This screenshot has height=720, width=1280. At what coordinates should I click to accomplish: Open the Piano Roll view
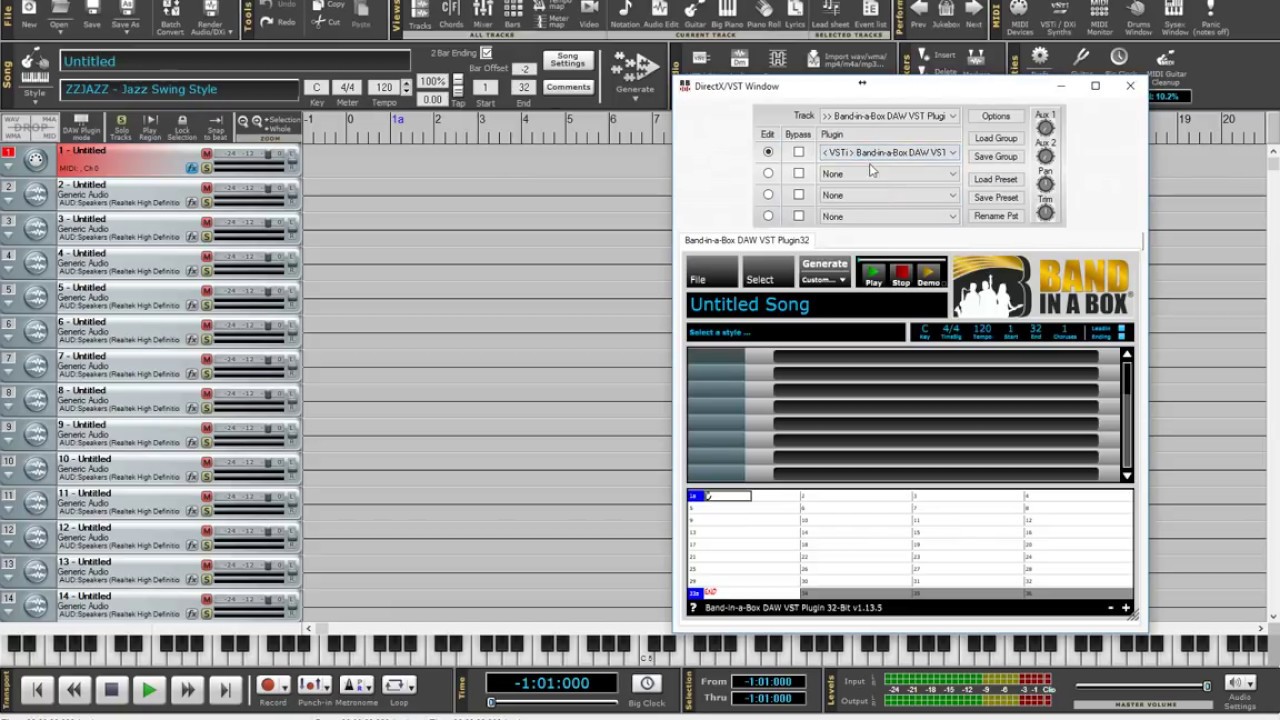[x=765, y=14]
